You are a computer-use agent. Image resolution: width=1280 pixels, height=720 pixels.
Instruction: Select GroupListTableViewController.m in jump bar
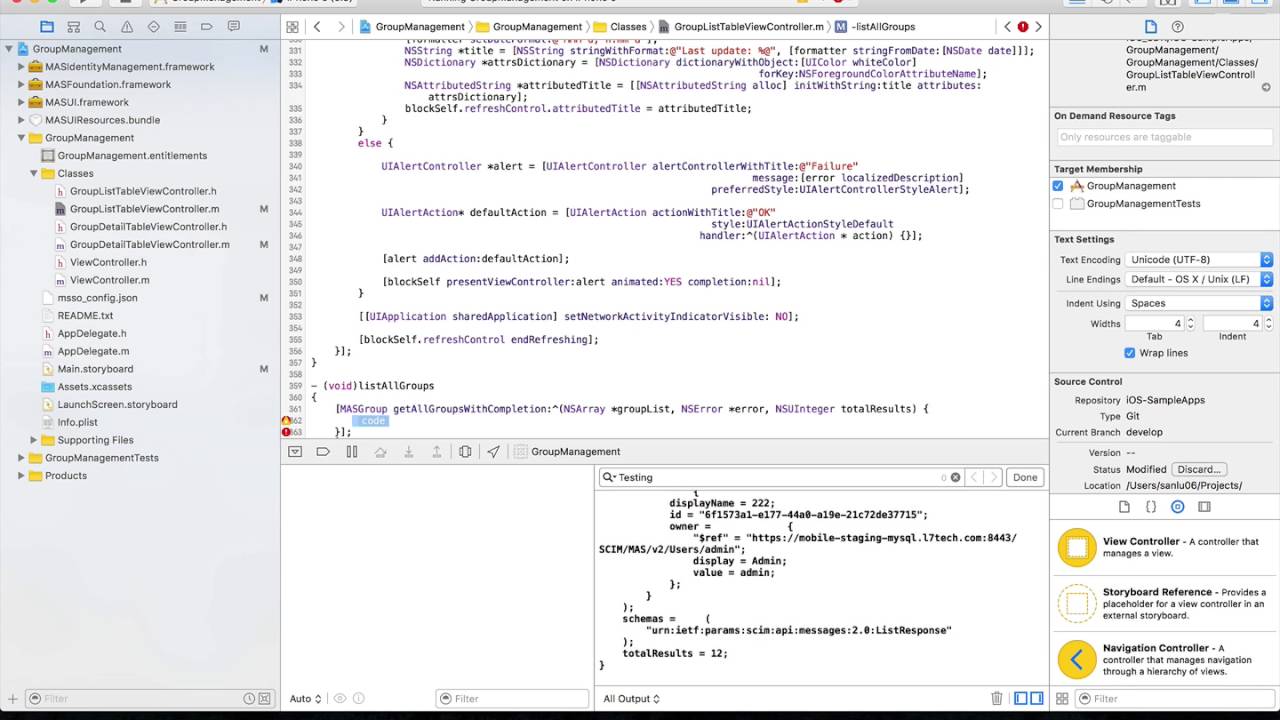click(x=741, y=27)
